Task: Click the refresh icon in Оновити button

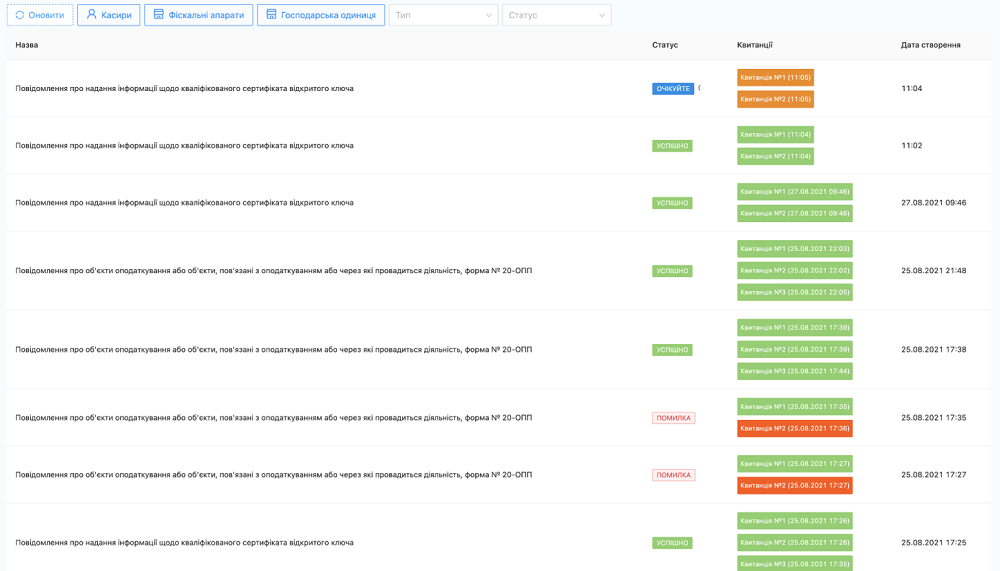Action: [x=20, y=15]
